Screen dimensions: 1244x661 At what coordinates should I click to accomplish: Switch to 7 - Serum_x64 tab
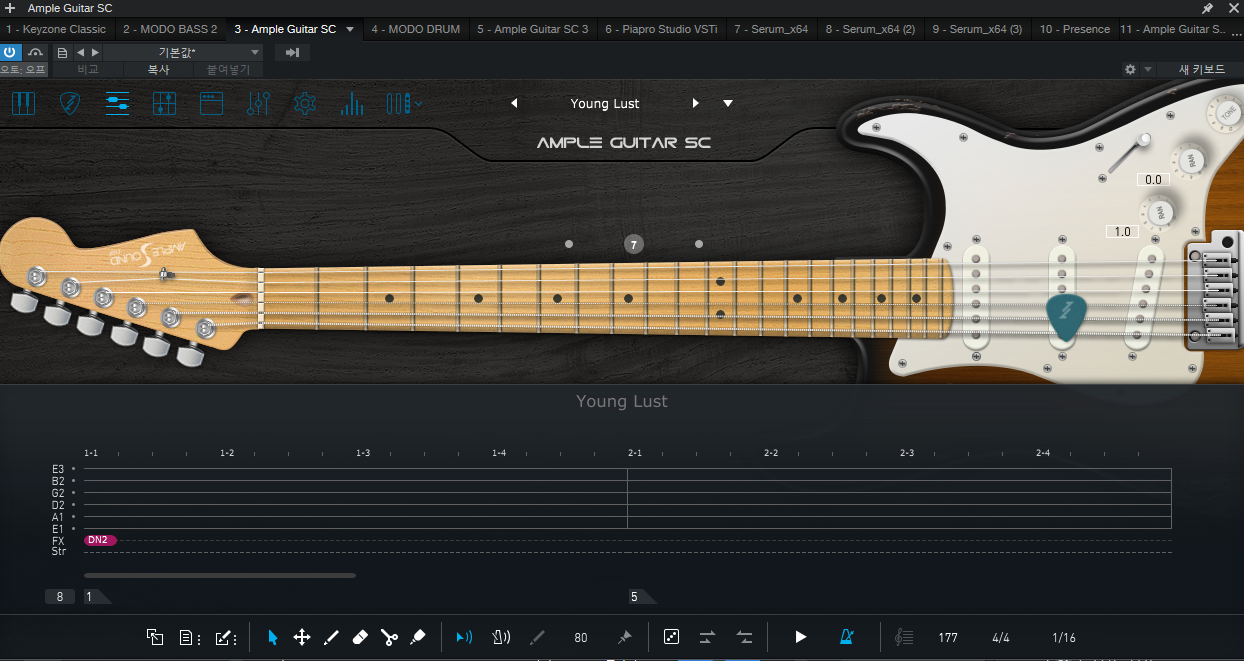pos(771,29)
